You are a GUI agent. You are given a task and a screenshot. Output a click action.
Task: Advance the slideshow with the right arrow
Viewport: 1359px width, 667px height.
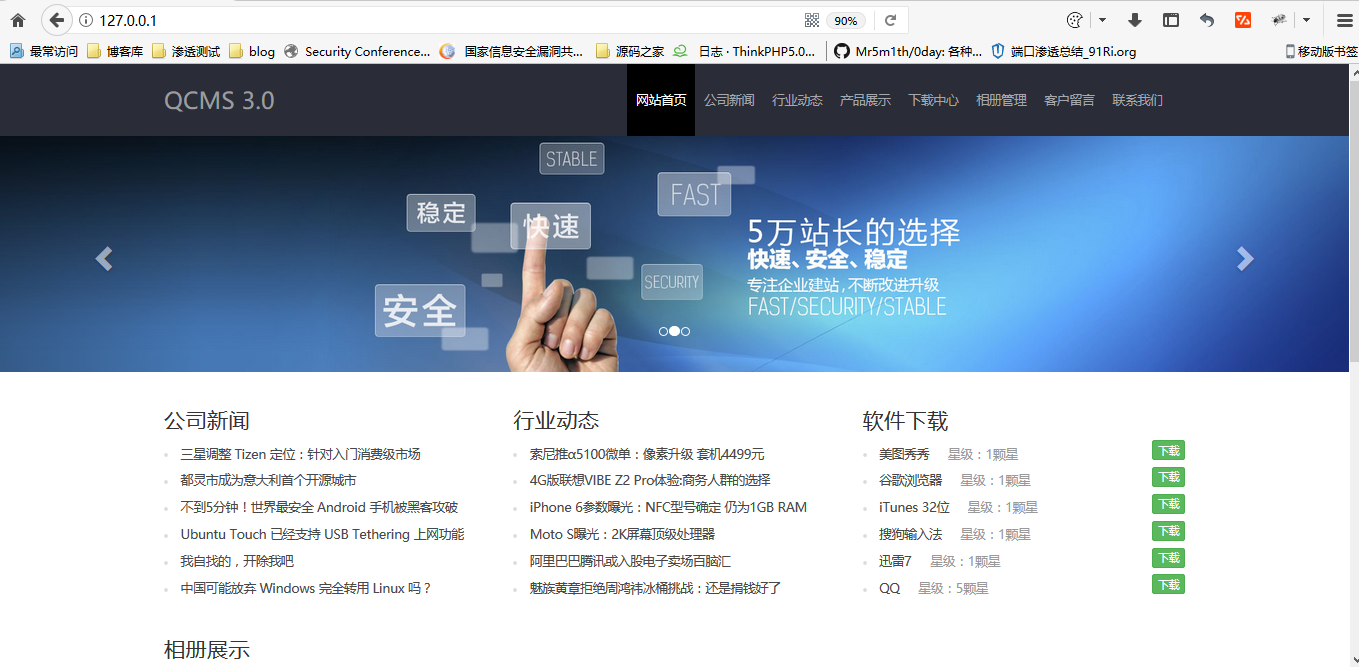pyautogui.click(x=1245, y=258)
